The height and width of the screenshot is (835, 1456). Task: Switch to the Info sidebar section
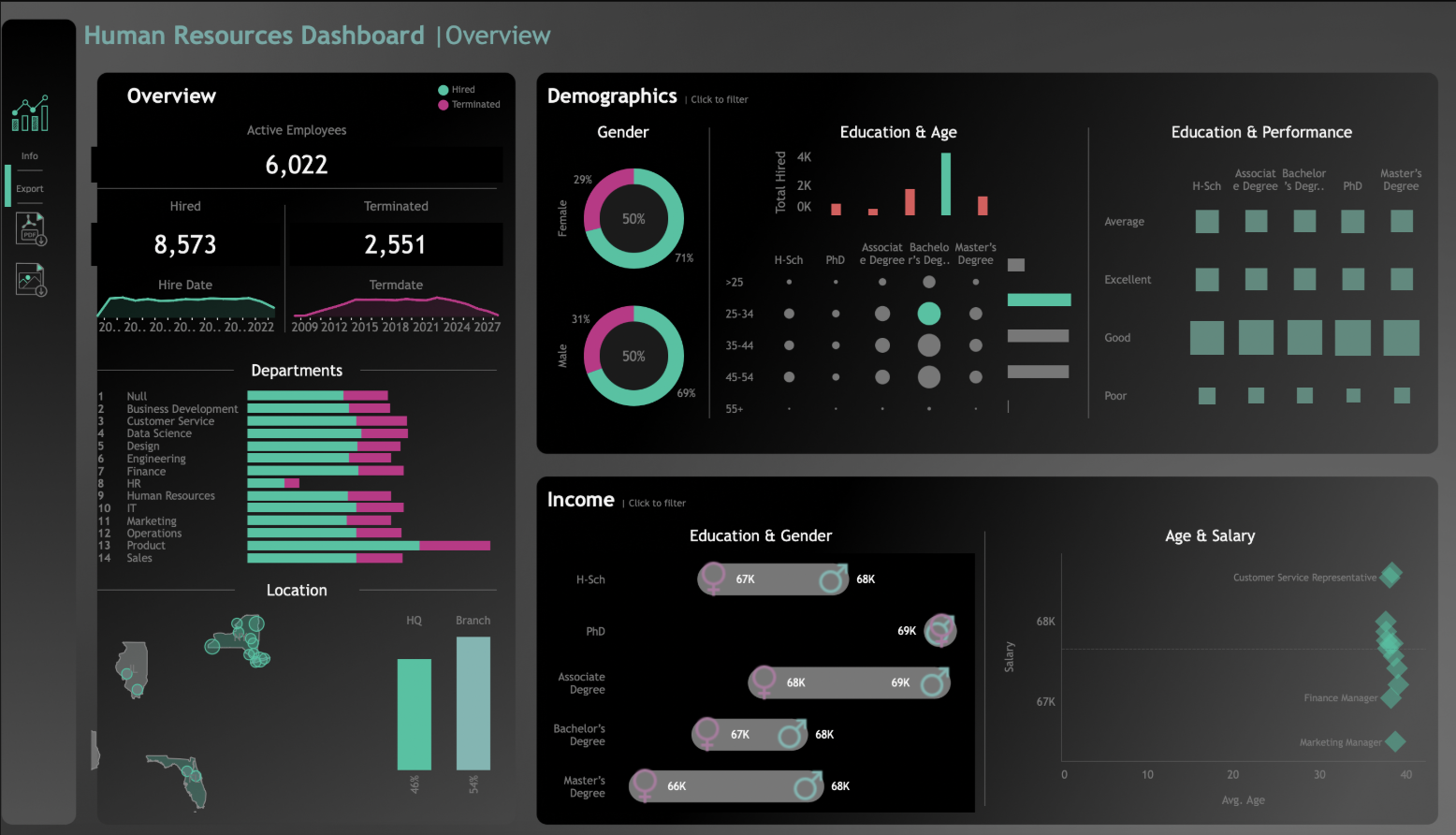pyautogui.click(x=29, y=155)
